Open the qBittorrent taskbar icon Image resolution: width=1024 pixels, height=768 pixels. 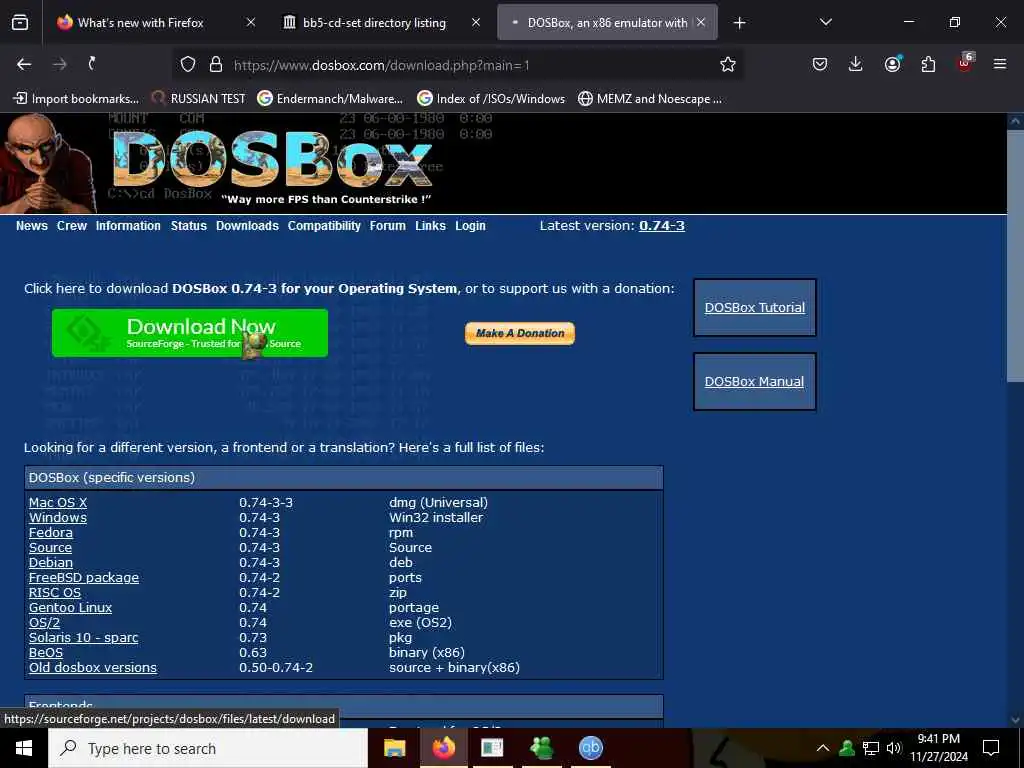(x=590, y=748)
